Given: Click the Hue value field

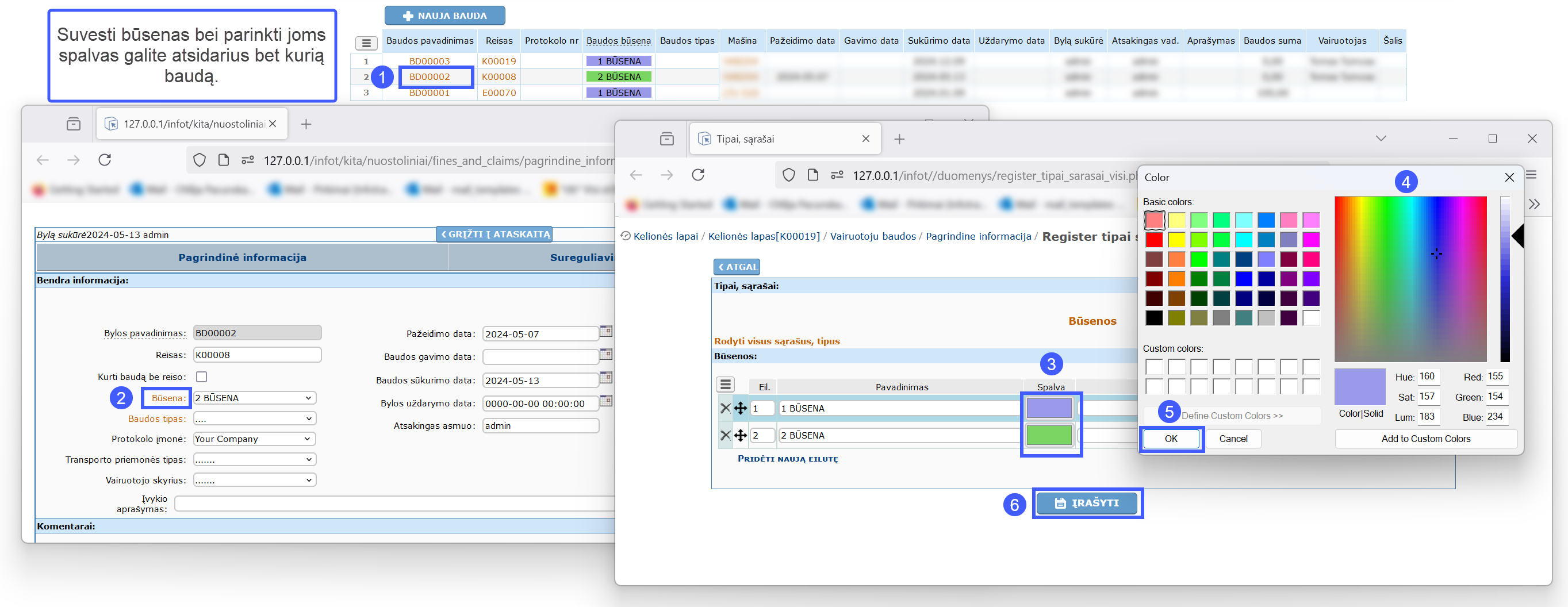Looking at the screenshot, I should [1429, 377].
